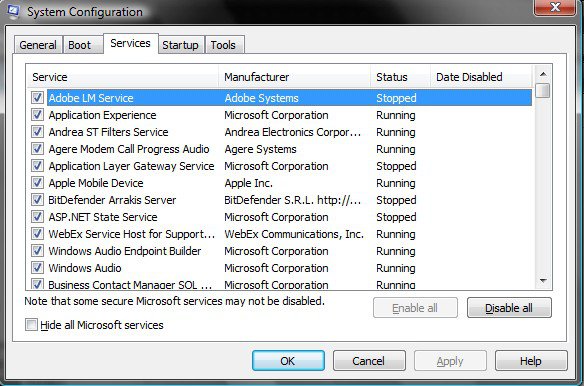This screenshot has height=386, width=584.
Task: Click the System Configuration title bar icon
Action: pyautogui.click(x=13, y=12)
